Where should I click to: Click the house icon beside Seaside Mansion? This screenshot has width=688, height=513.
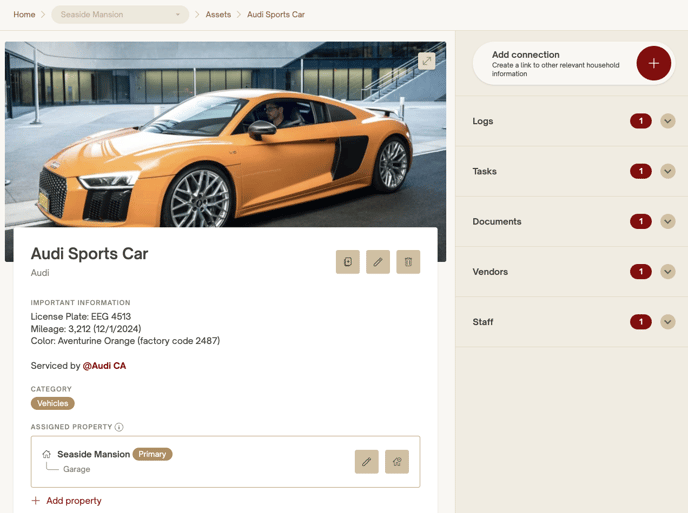pyautogui.click(x=47, y=454)
